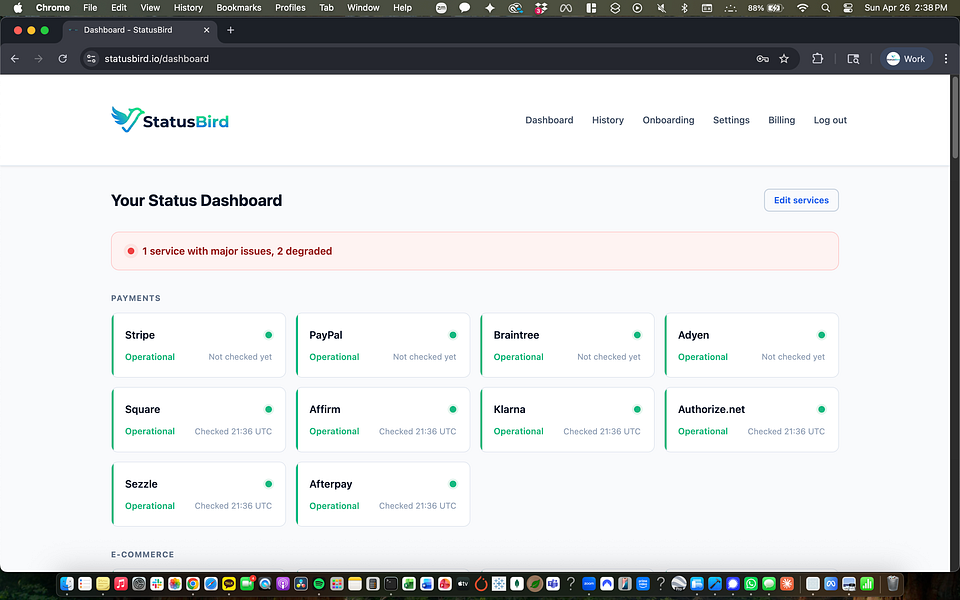Click the muted sound icon in the menu bar
The image size is (960, 600).
pyautogui.click(x=661, y=8)
